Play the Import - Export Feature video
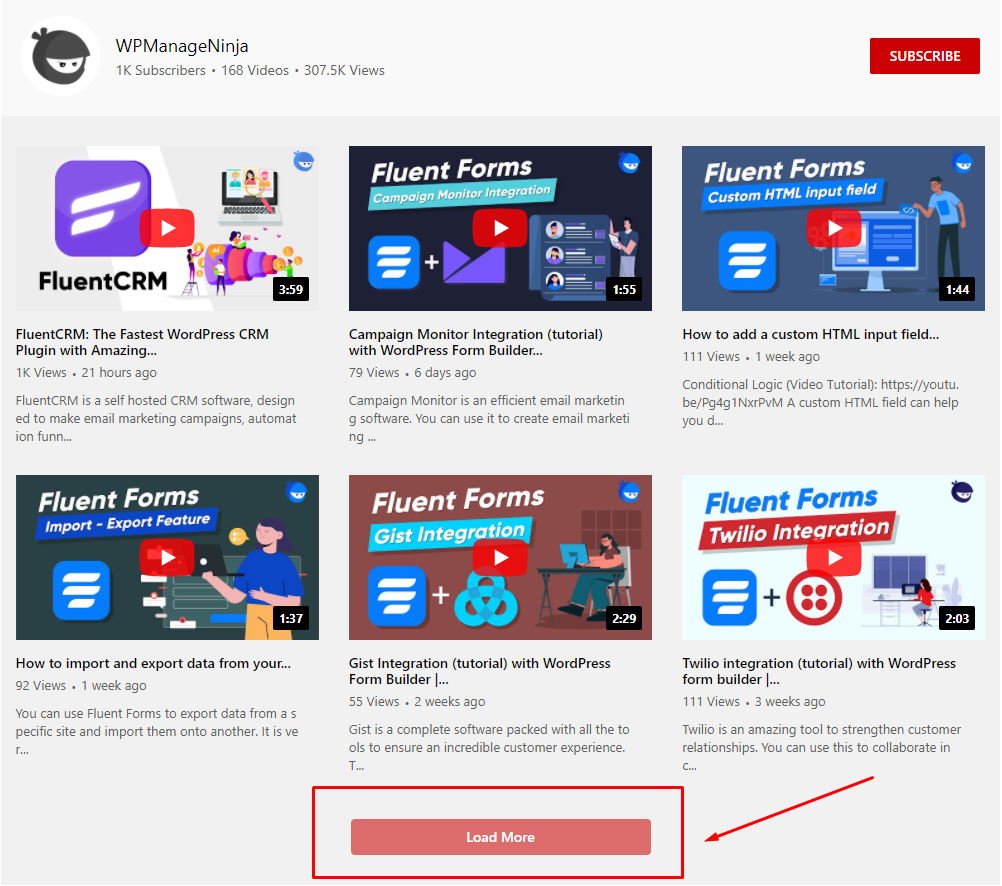Image resolution: width=1002 pixels, height=886 pixels. (167, 557)
